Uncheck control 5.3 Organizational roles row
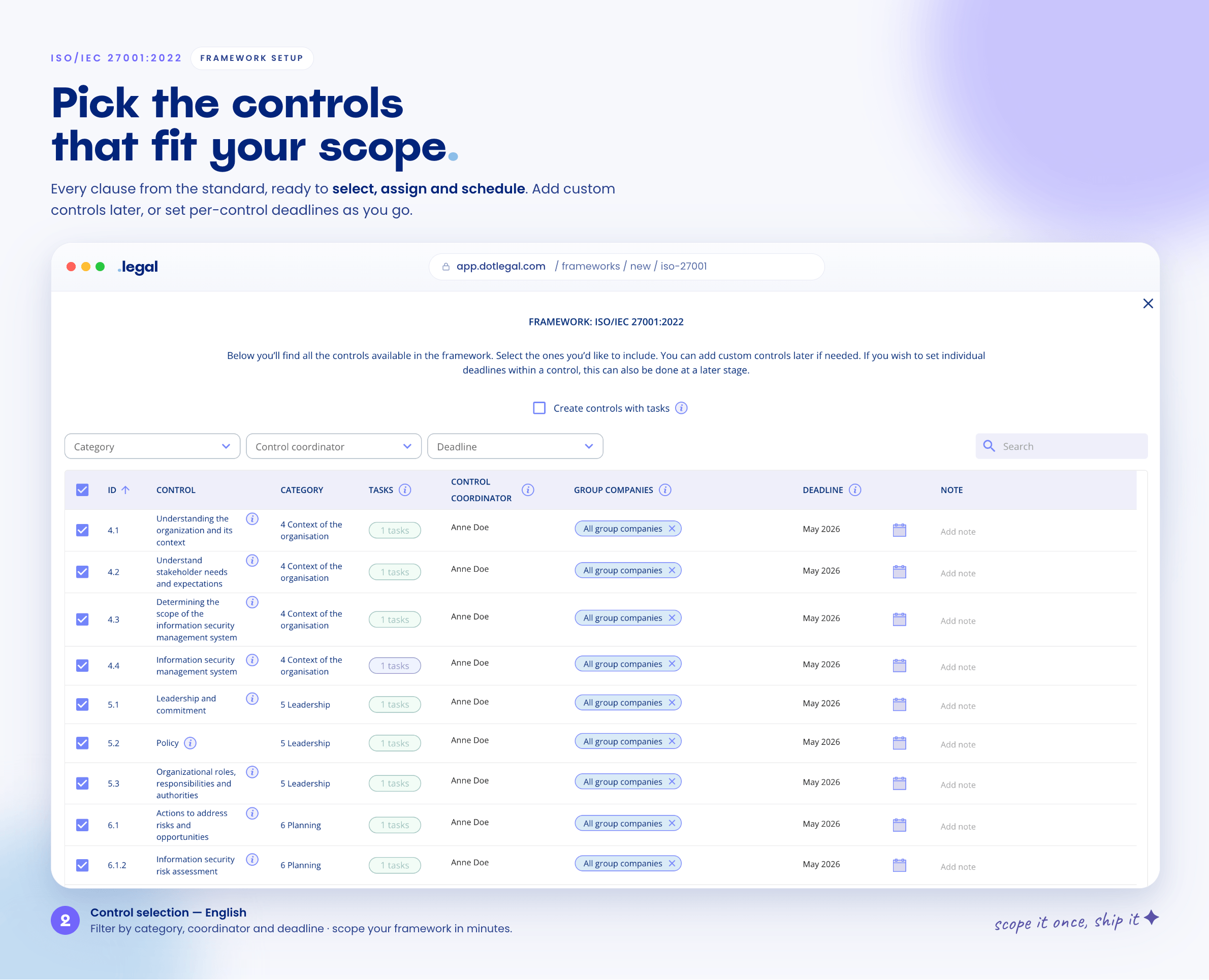The image size is (1209, 980). point(82,783)
